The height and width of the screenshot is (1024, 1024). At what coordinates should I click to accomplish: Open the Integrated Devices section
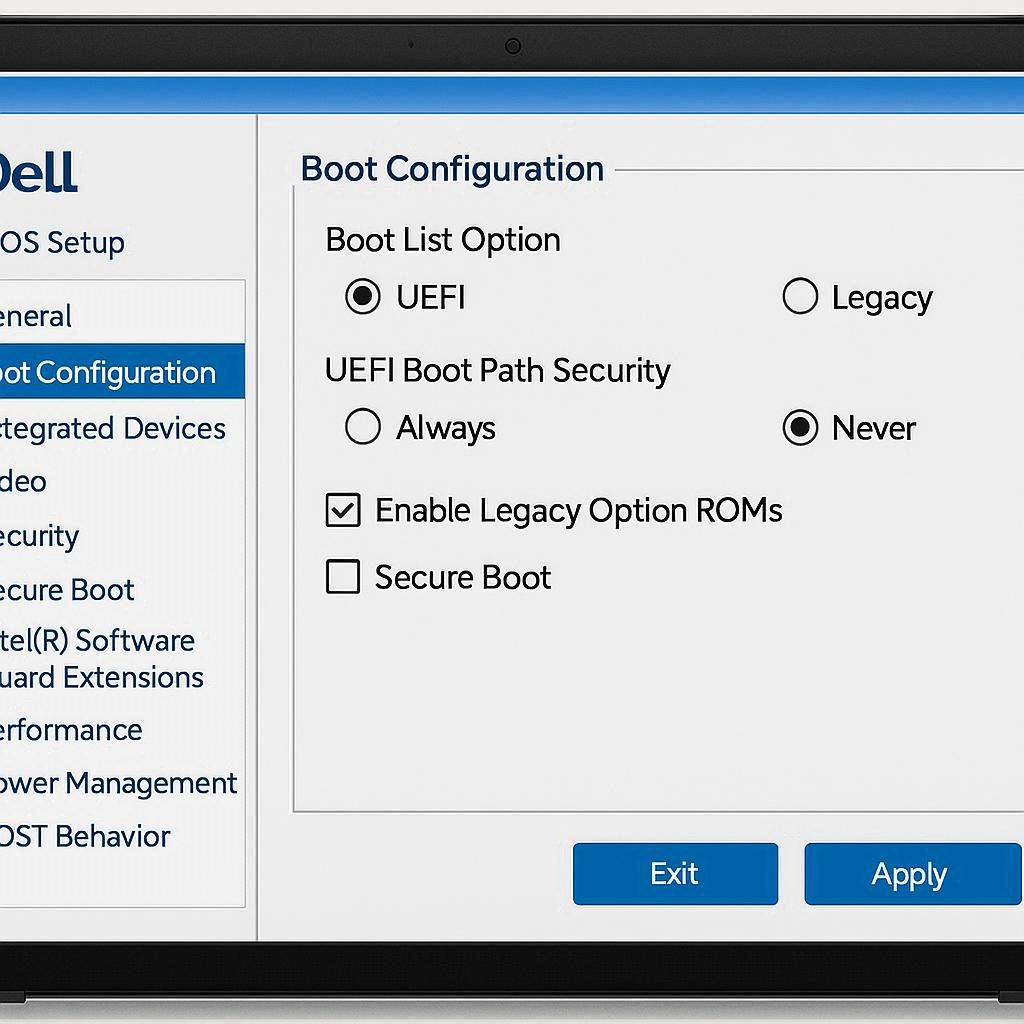pos(110,429)
